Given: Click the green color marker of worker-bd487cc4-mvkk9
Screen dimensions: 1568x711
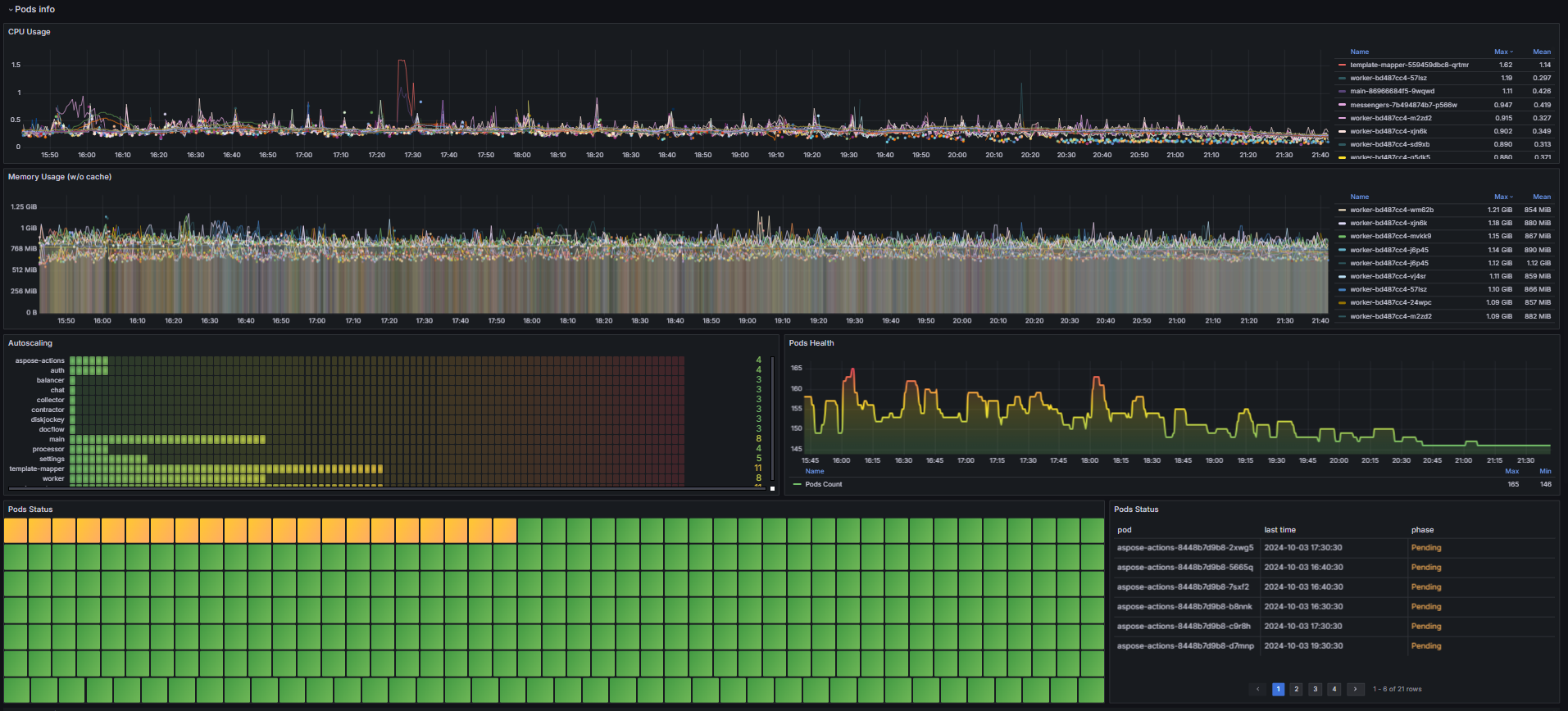Looking at the screenshot, I should pos(1342,236).
